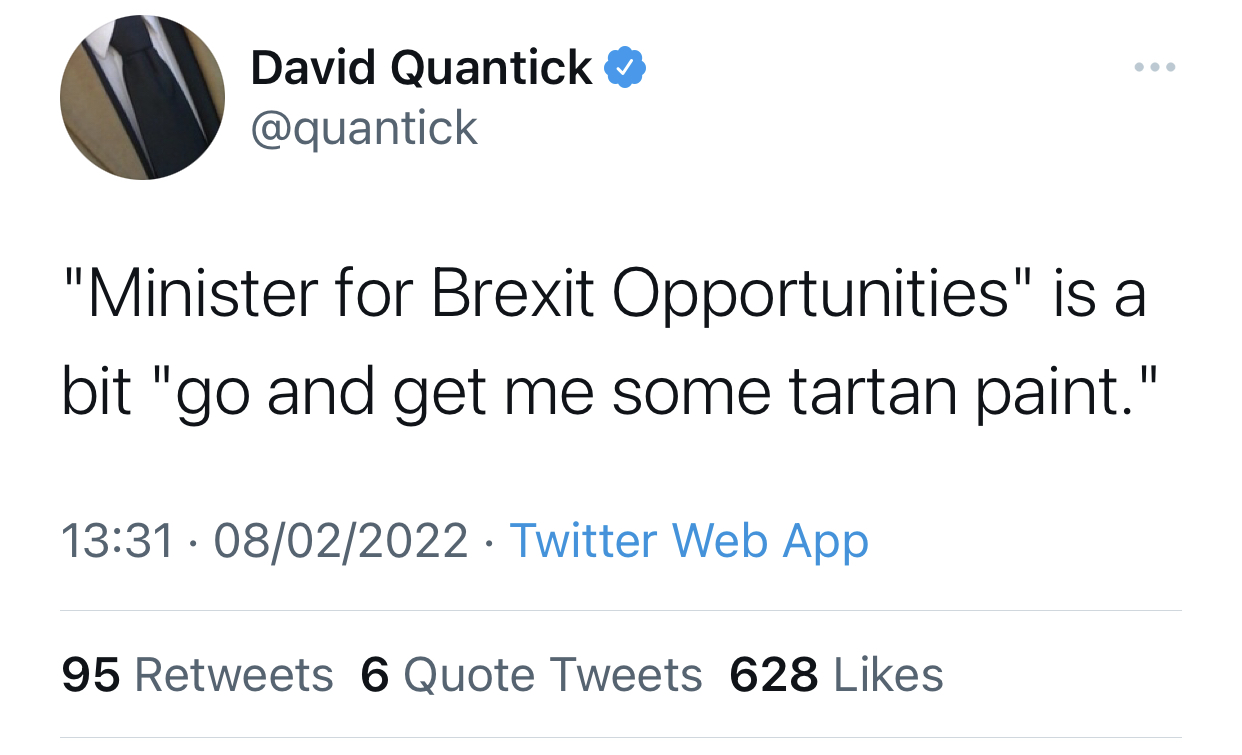
Task: Follow the Twitter Web App source link
Action: pyautogui.click(x=689, y=541)
